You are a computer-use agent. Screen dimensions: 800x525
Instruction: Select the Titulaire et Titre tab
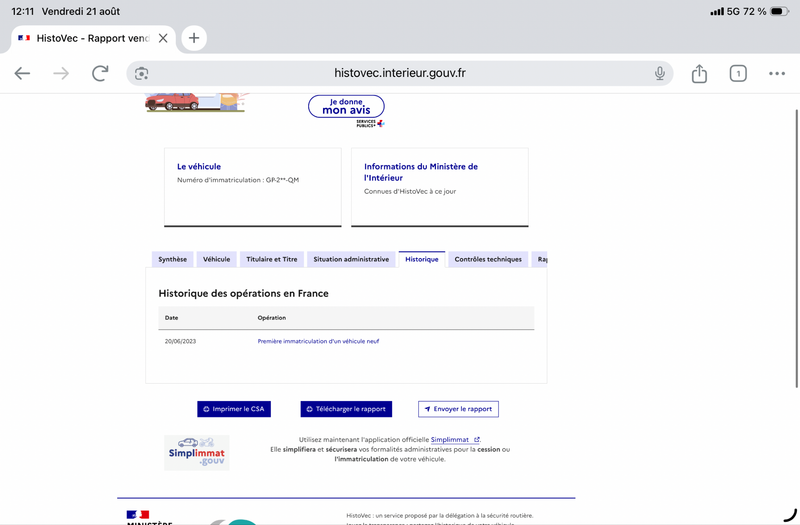click(271, 259)
